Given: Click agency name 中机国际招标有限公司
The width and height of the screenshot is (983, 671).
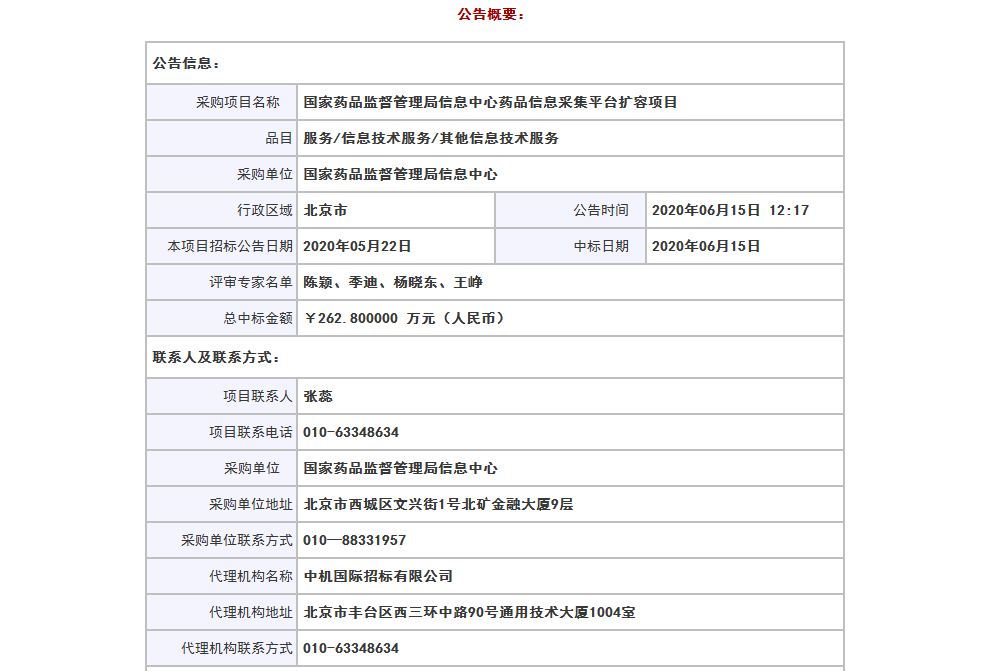Looking at the screenshot, I should tap(378, 576).
